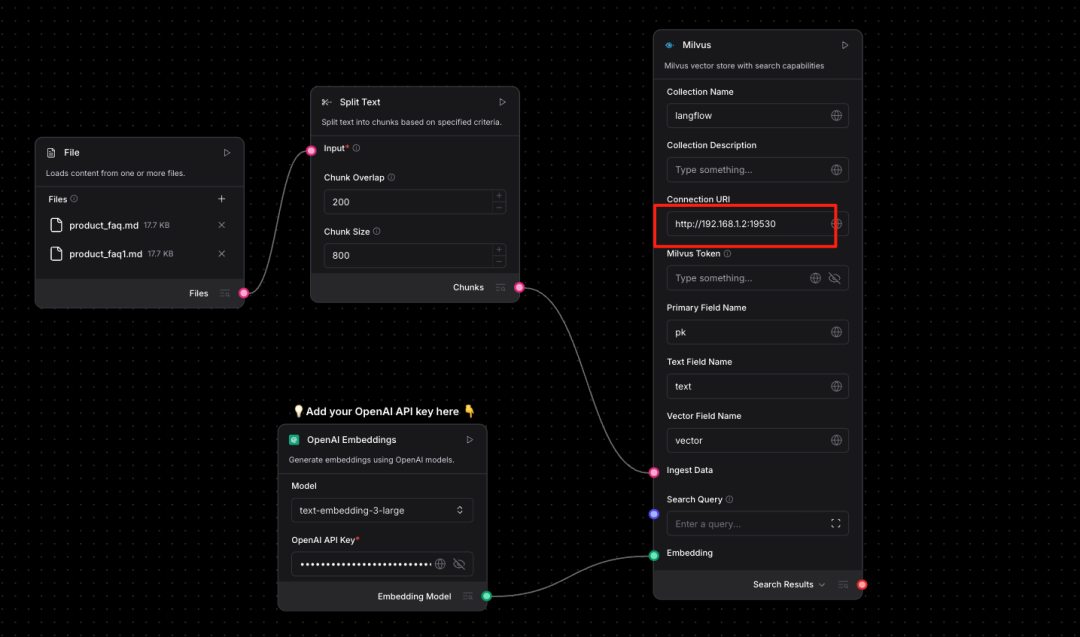Viewport: 1080px width, 637px height.
Task: Click globe icon in Text Field Name field
Action: click(x=836, y=386)
